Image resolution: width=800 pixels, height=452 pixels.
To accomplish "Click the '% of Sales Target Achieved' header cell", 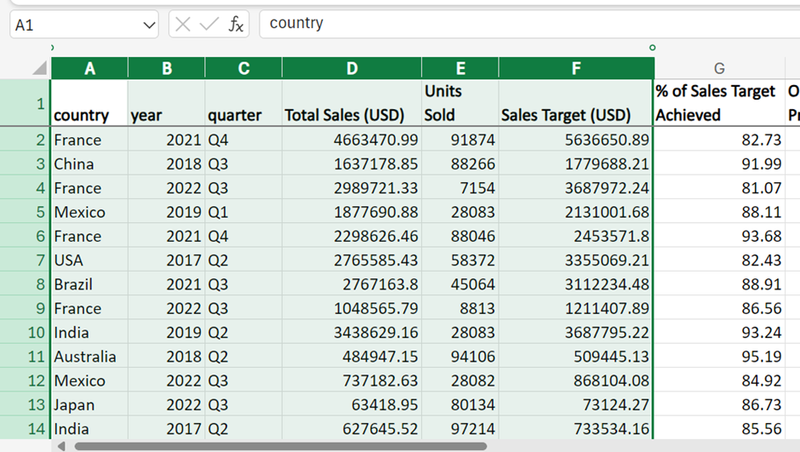I will point(719,104).
